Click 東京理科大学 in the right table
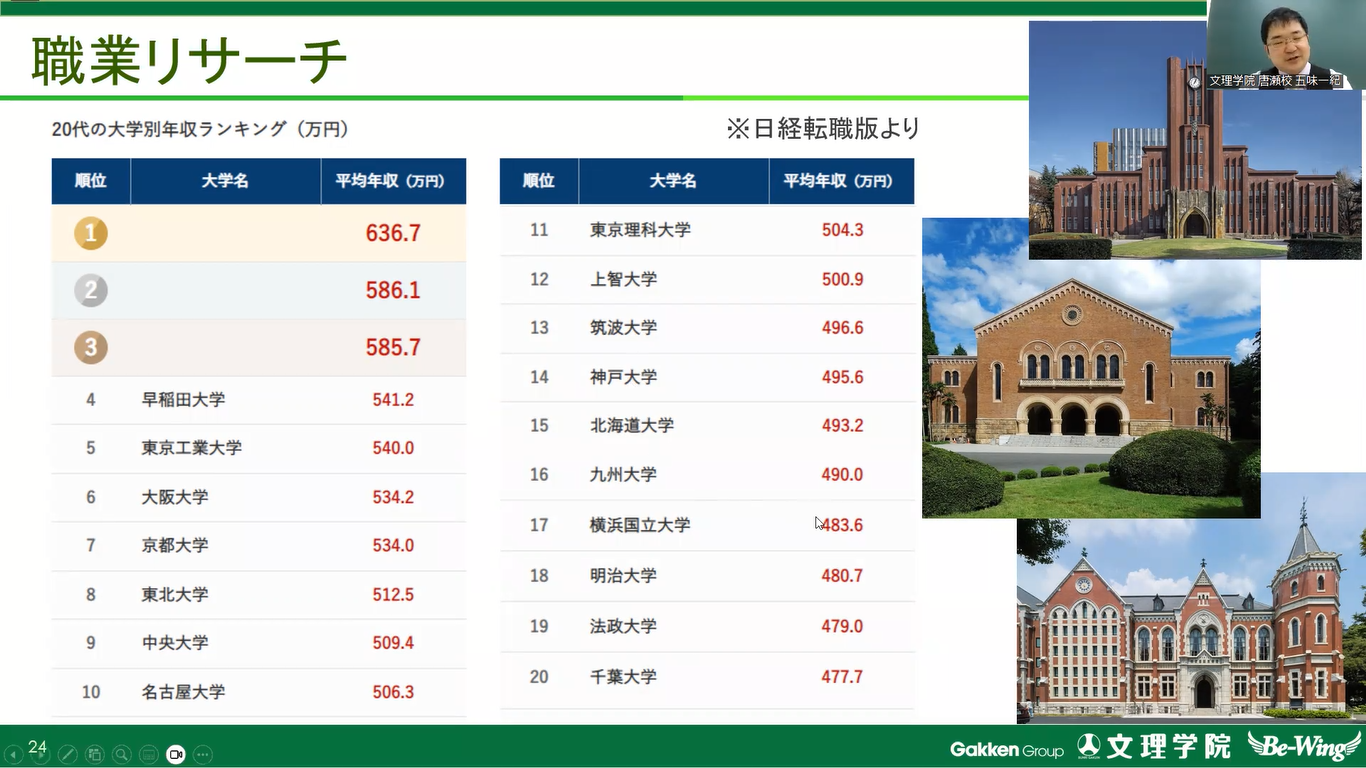Image resolution: width=1366 pixels, height=768 pixels. [x=640, y=229]
